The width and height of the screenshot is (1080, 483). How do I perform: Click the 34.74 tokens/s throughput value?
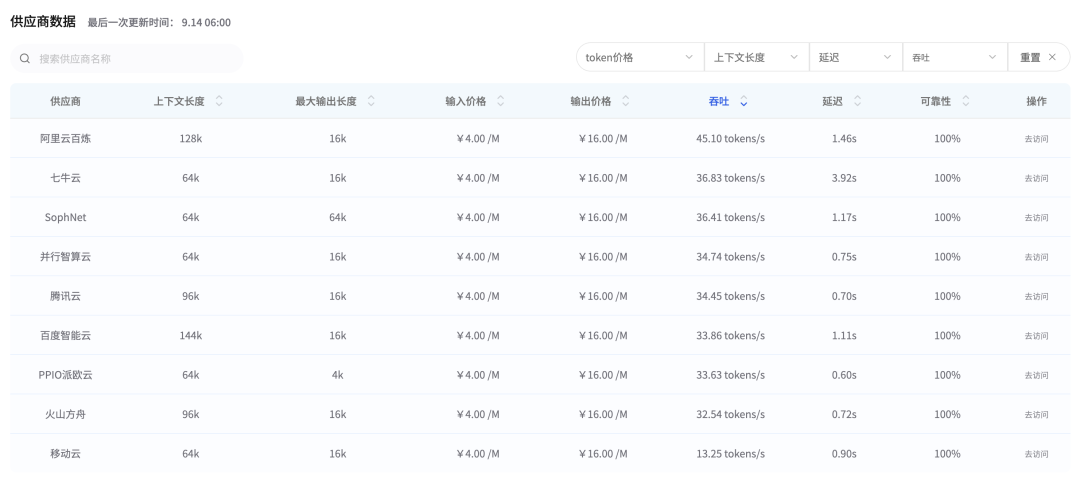[731, 256]
